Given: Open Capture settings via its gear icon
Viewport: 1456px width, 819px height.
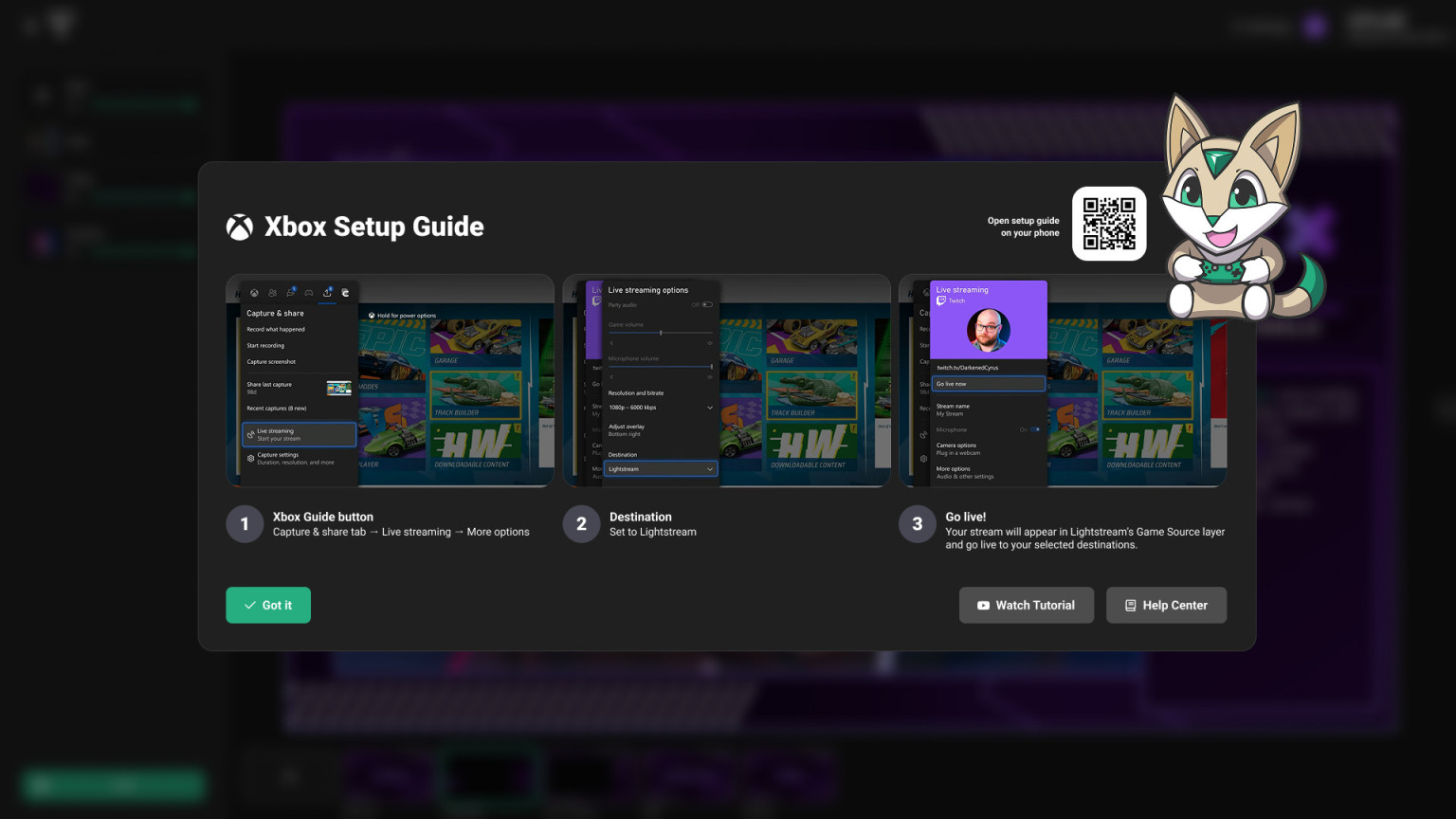Looking at the screenshot, I should pyautogui.click(x=250, y=458).
